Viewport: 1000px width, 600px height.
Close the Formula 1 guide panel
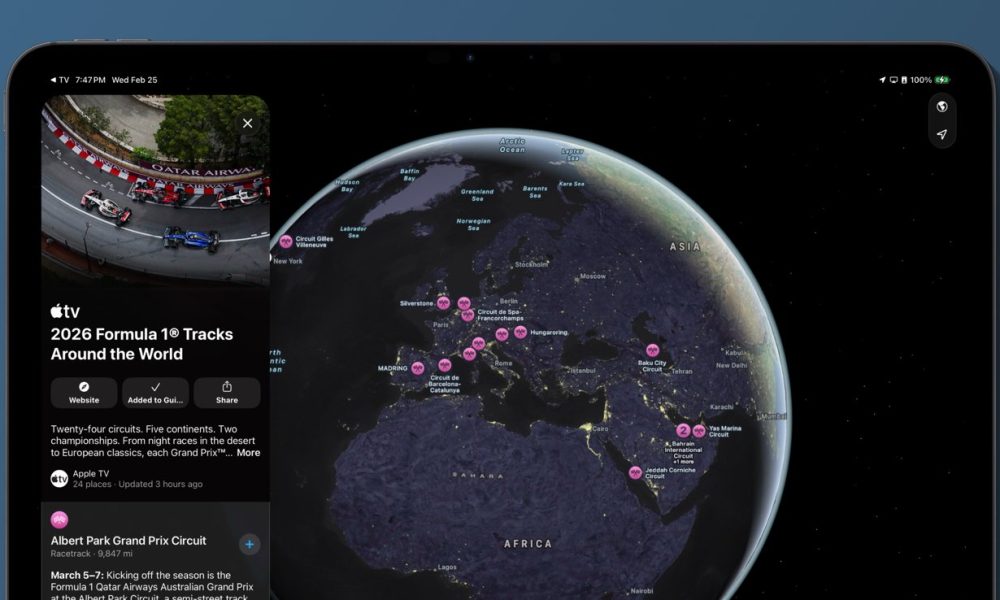tap(247, 123)
